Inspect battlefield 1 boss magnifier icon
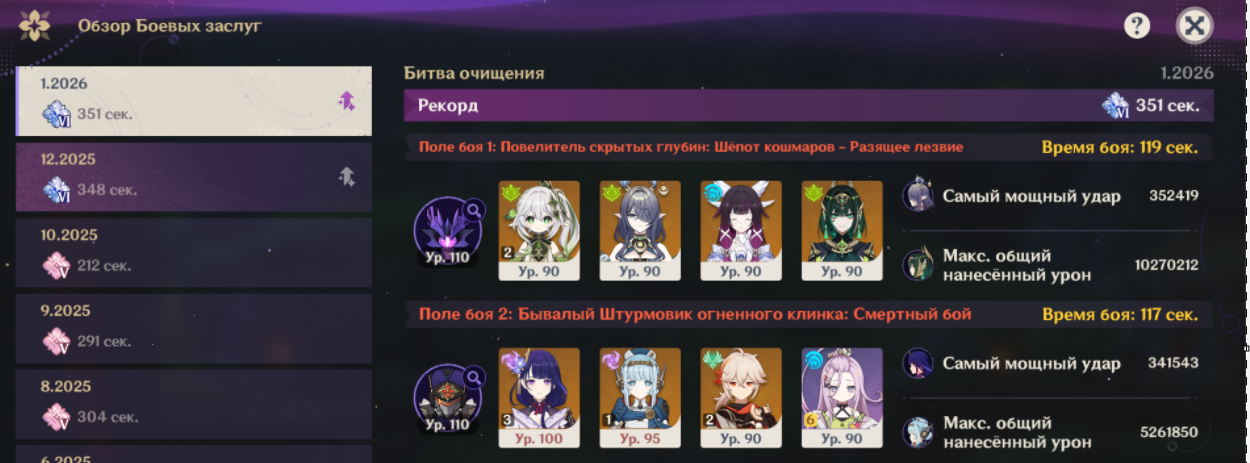The height and width of the screenshot is (463, 1250). pos(473,210)
